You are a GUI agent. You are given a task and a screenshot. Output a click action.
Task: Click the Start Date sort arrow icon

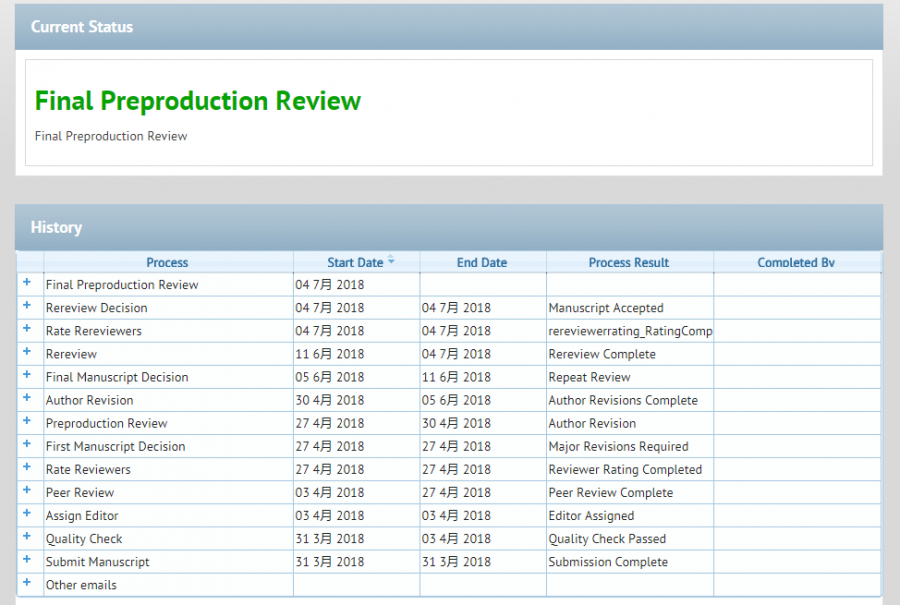(x=391, y=261)
